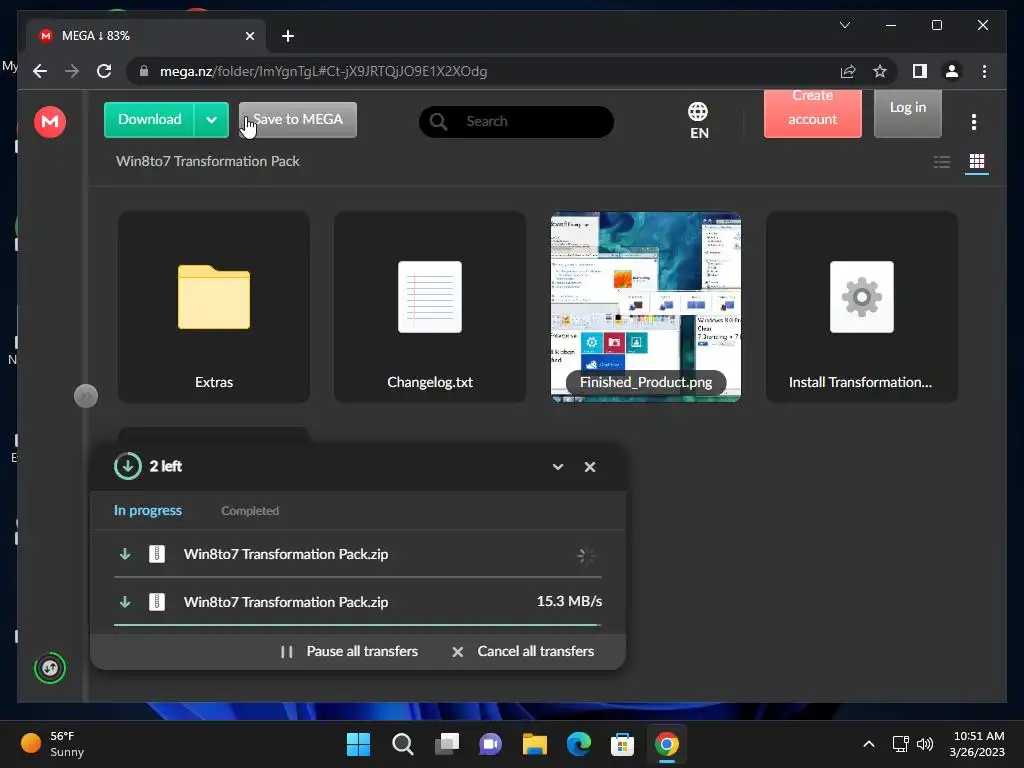Open Finished_Product.png thumbnail
Viewport: 1024px width, 768px height.
[x=645, y=306]
